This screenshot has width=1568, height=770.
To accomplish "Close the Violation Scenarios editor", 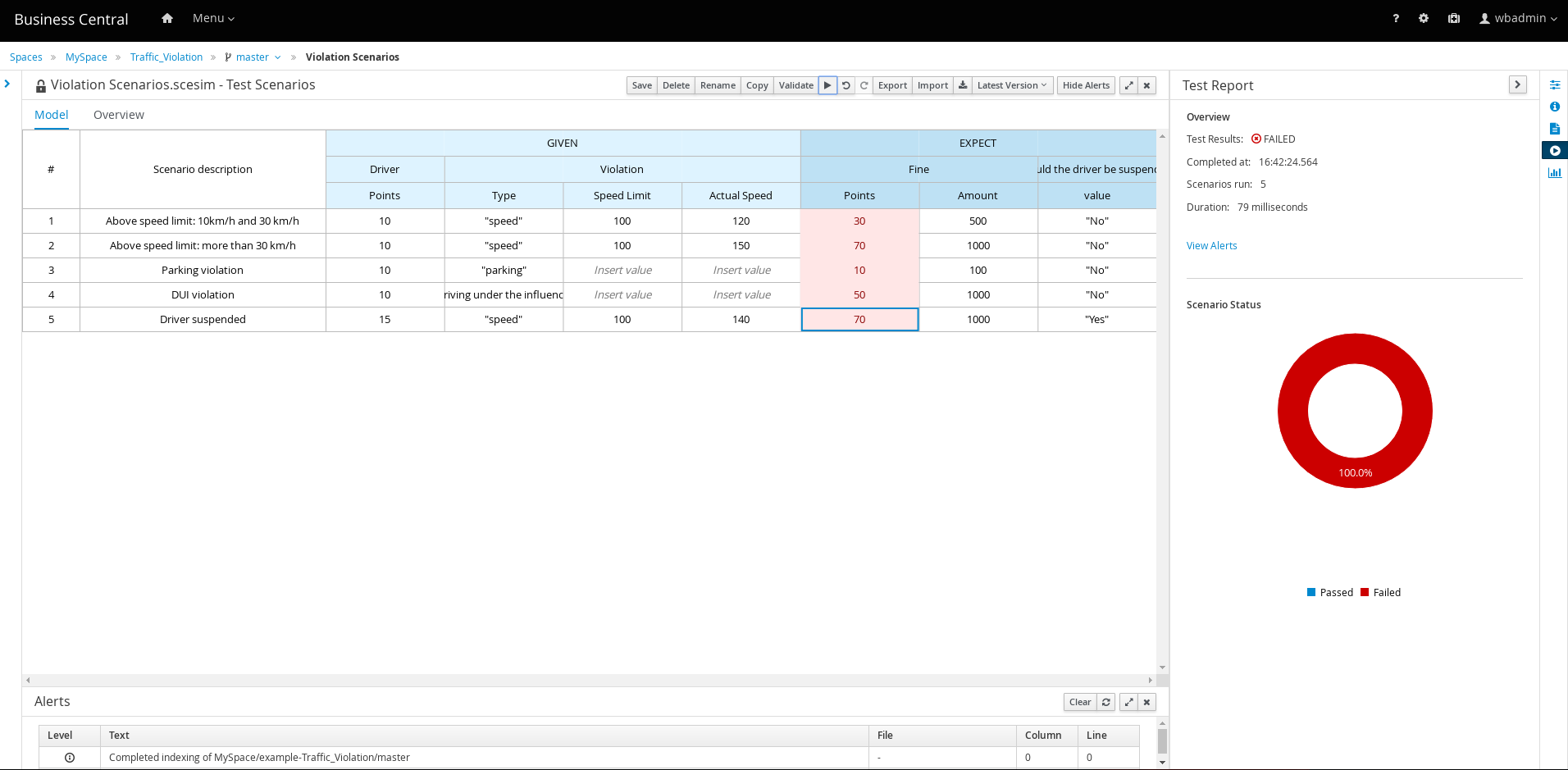I will (1147, 85).
